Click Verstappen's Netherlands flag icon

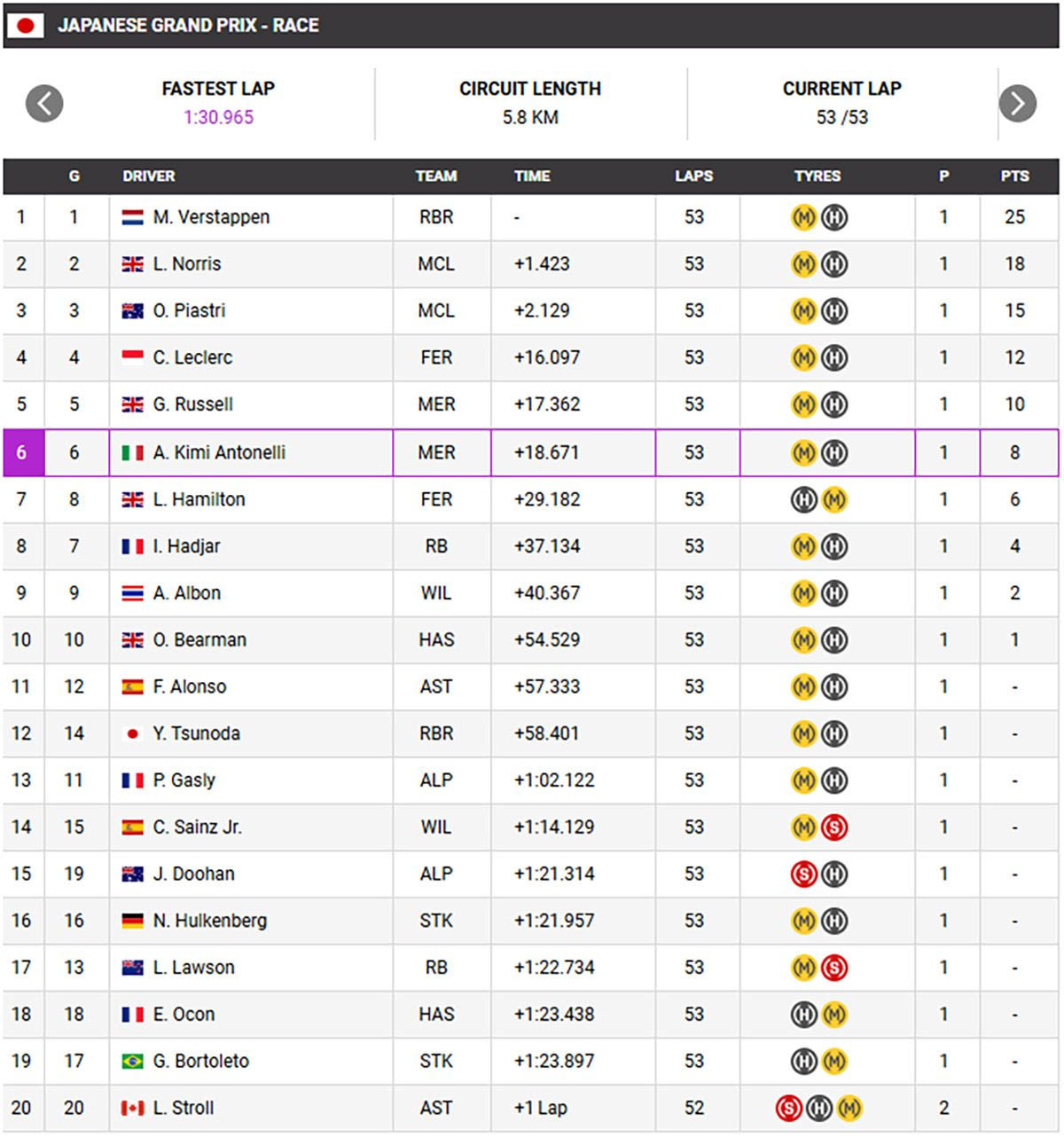tap(132, 217)
